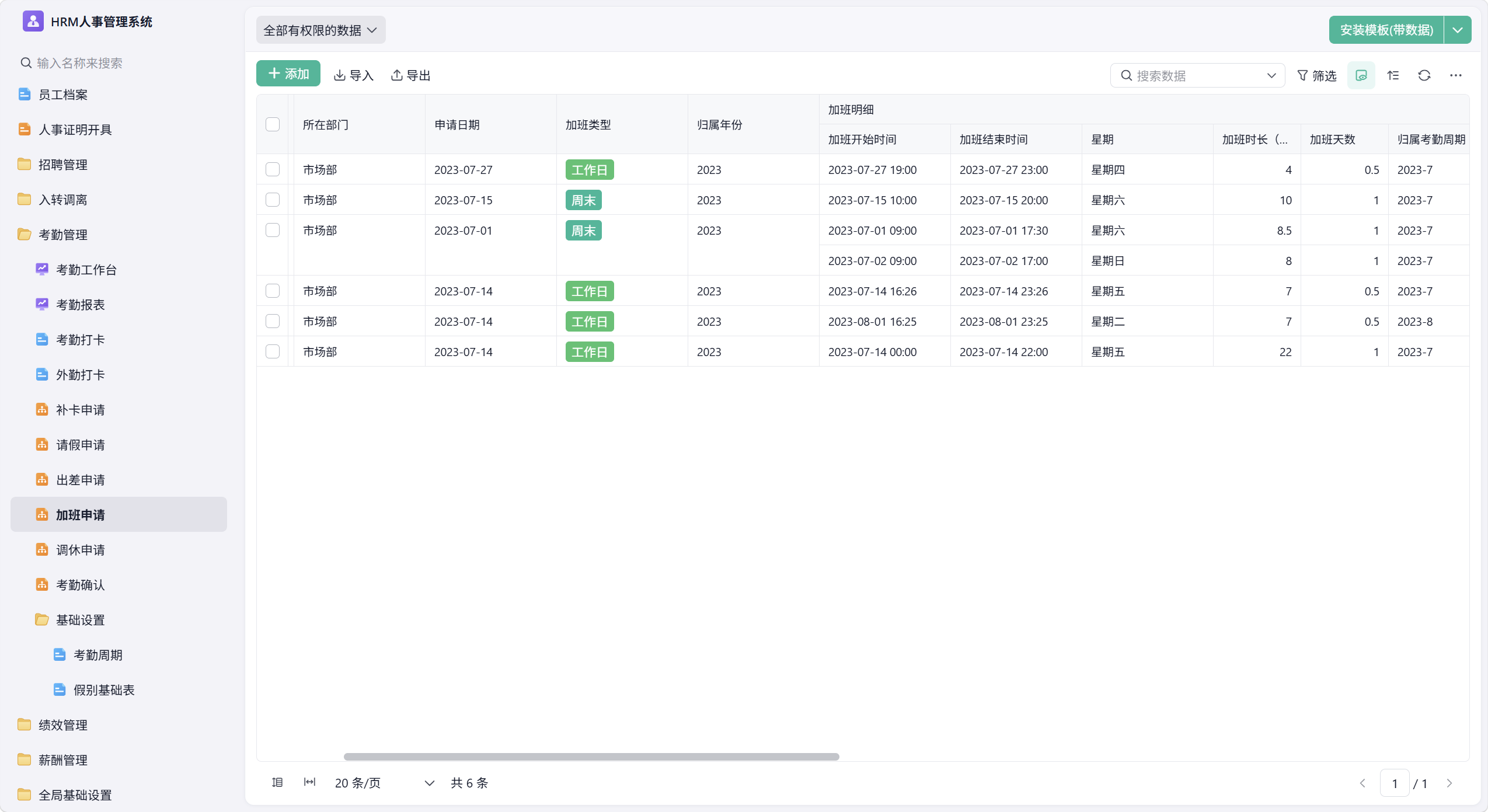Open the 全部有权限的数据 view dropdown
1488x812 pixels.
coord(320,30)
